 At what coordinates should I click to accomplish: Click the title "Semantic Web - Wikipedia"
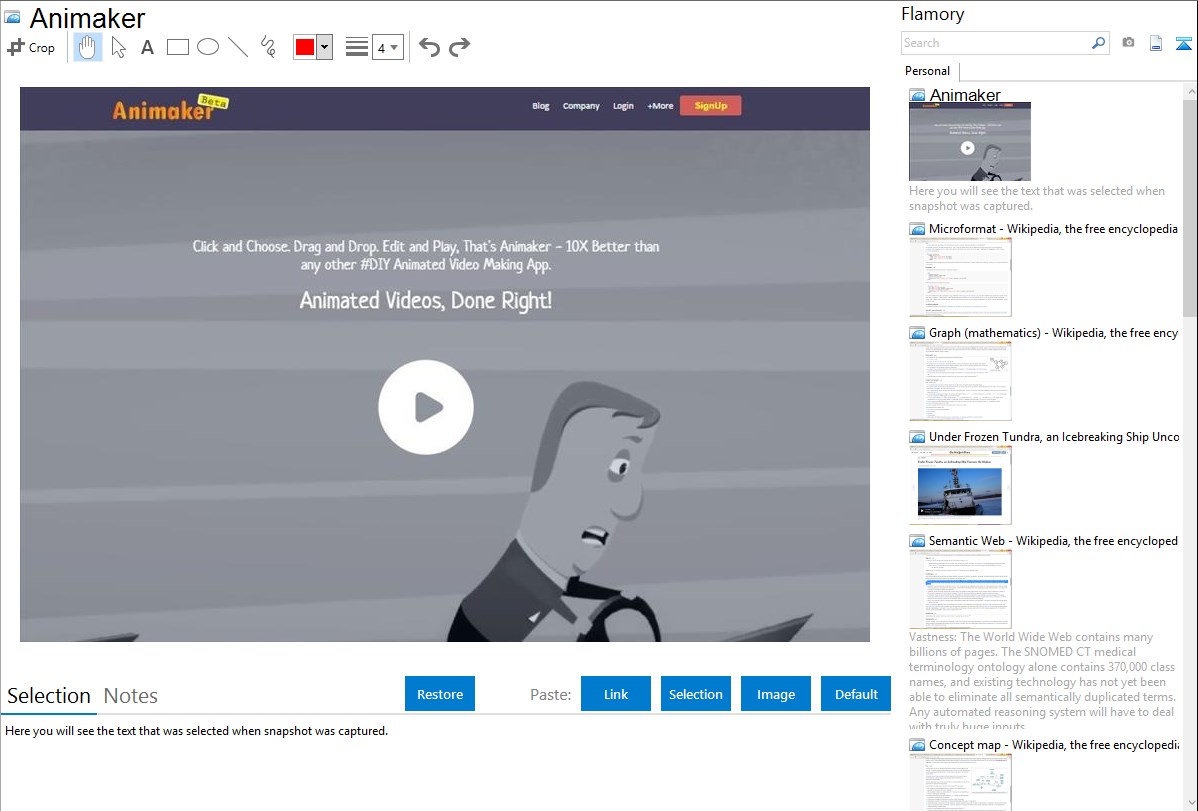(1053, 540)
